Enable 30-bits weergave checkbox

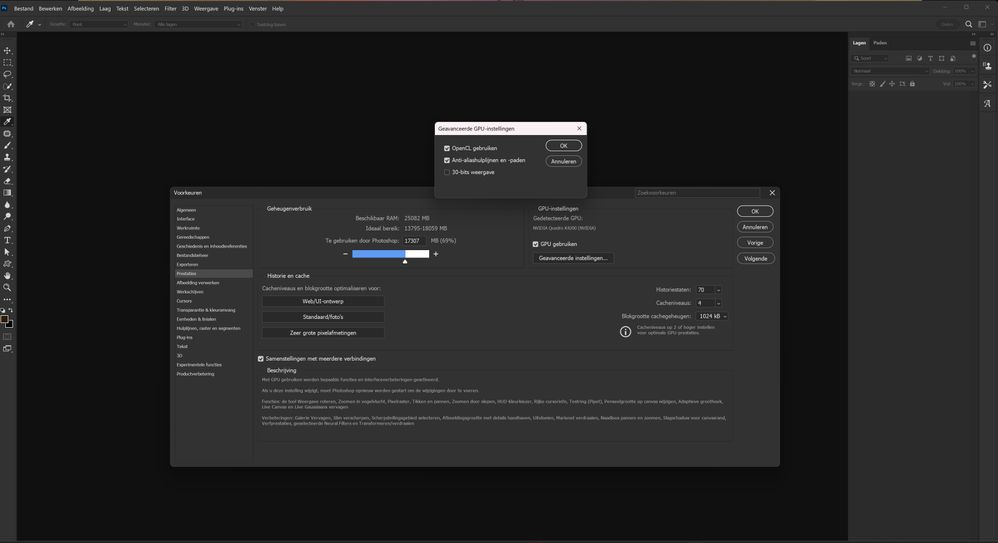point(447,173)
